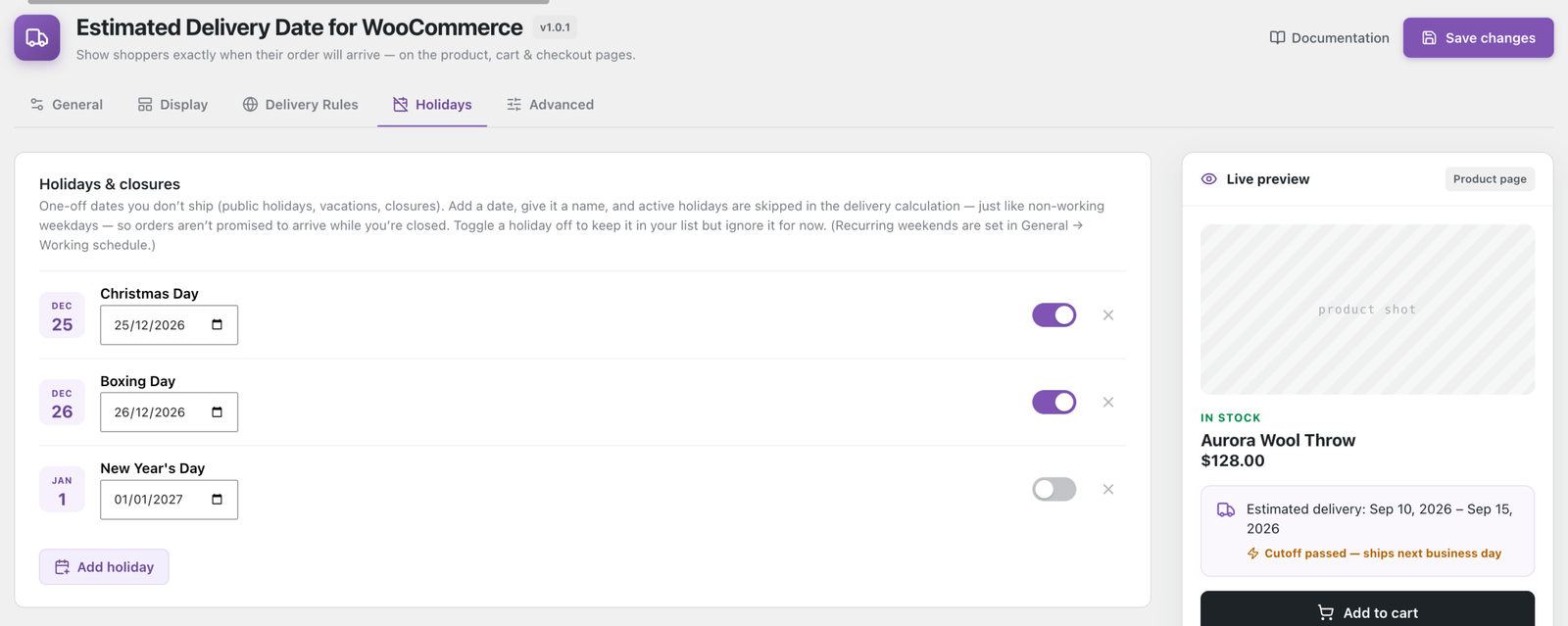1568x626 pixels.
Task: Click the Product page badge
Action: click(x=1490, y=179)
